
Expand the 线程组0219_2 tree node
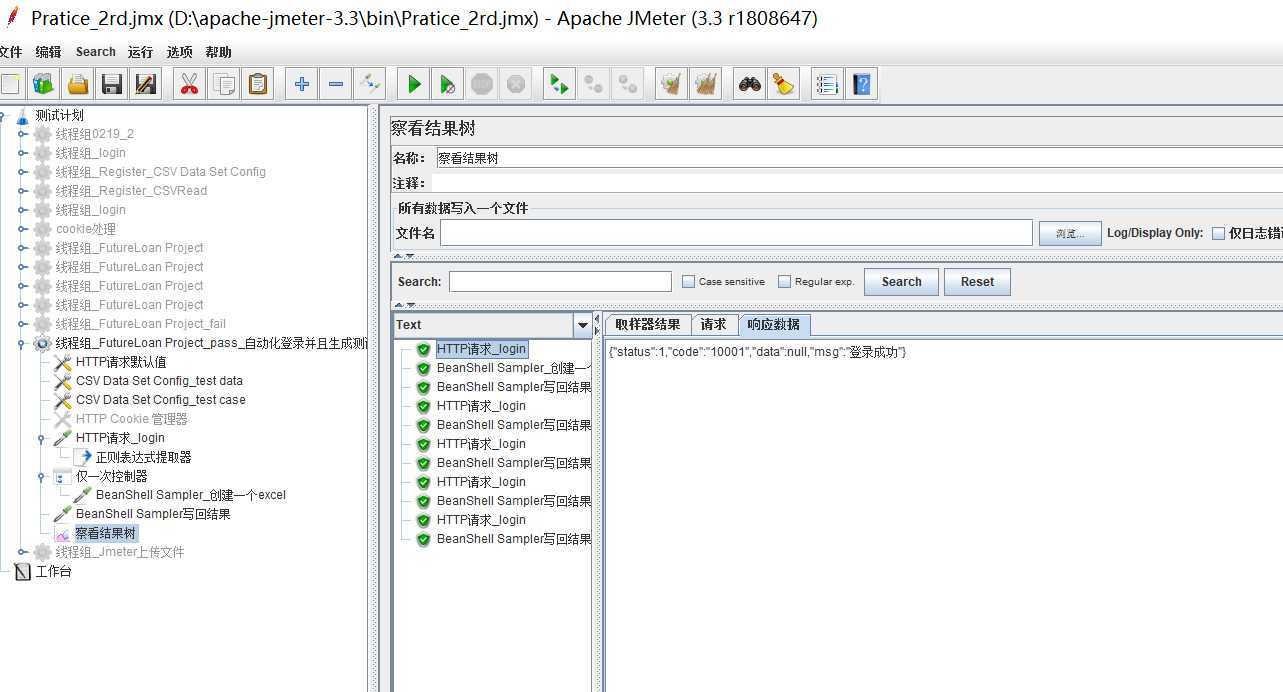click(x=23, y=134)
